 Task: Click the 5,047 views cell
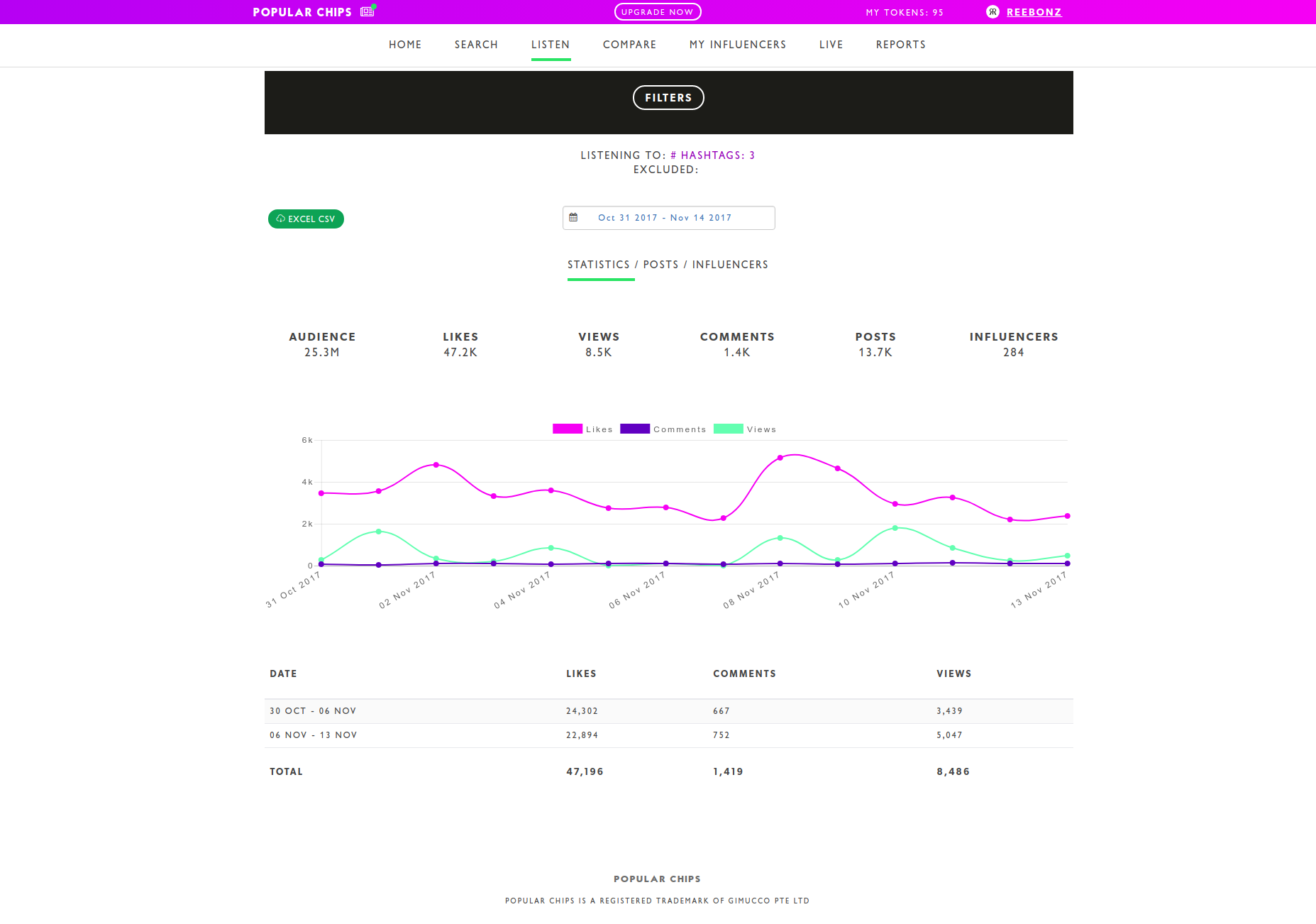point(949,735)
